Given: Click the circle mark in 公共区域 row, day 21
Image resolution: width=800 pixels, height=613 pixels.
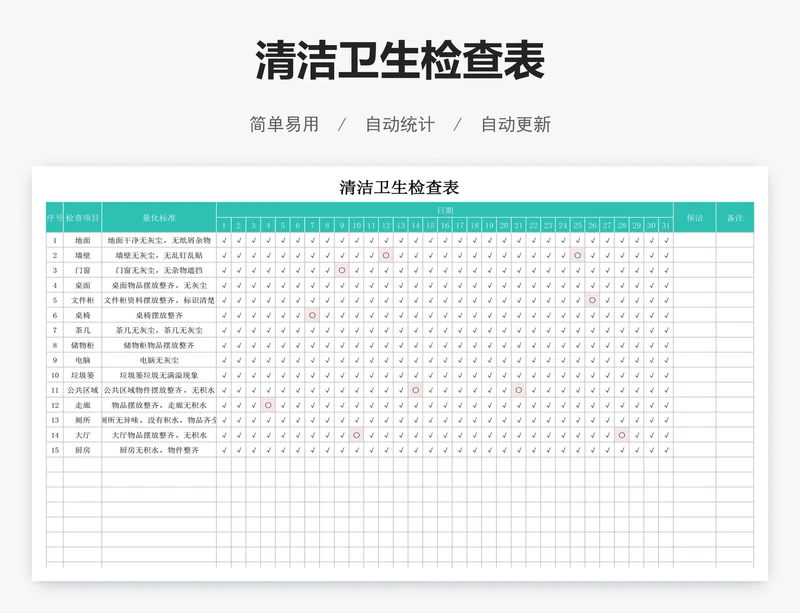Looking at the screenshot, I should [x=519, y=390].
